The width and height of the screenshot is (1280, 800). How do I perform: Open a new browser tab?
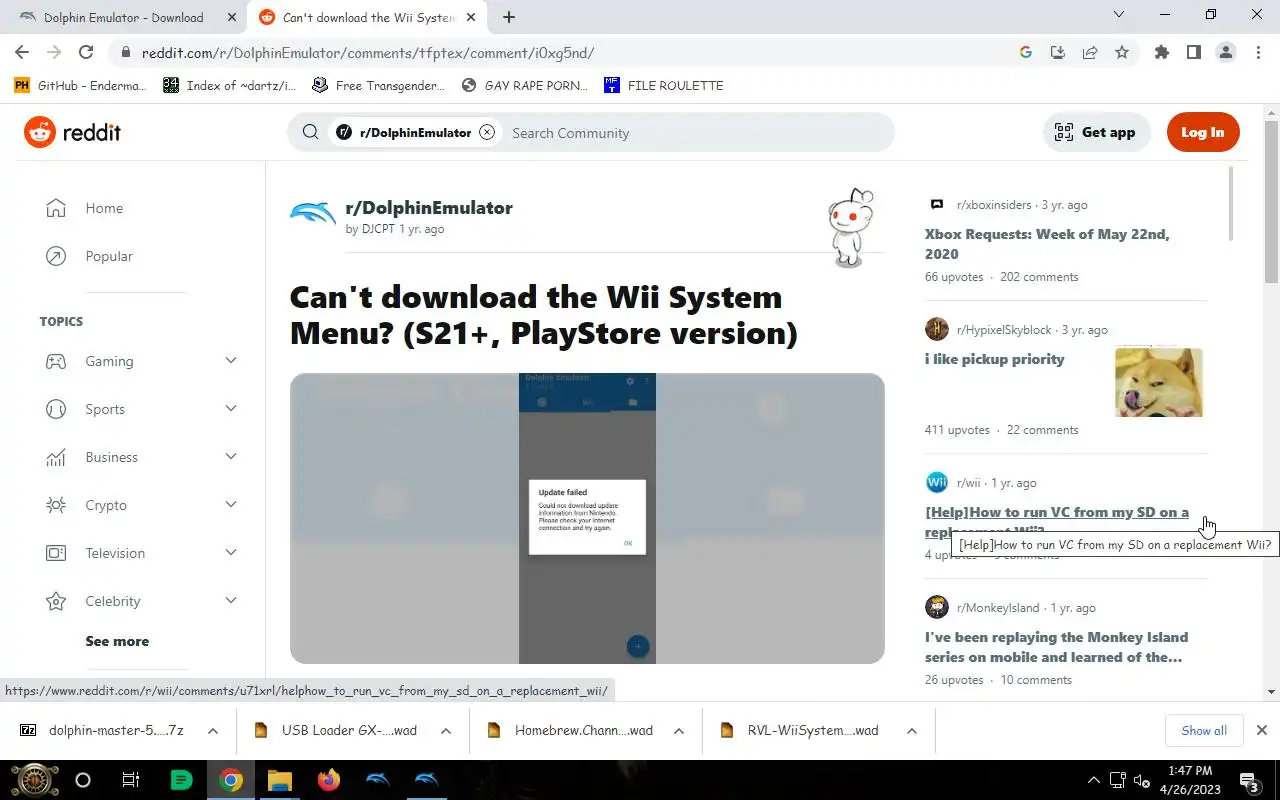pos(509,17)
